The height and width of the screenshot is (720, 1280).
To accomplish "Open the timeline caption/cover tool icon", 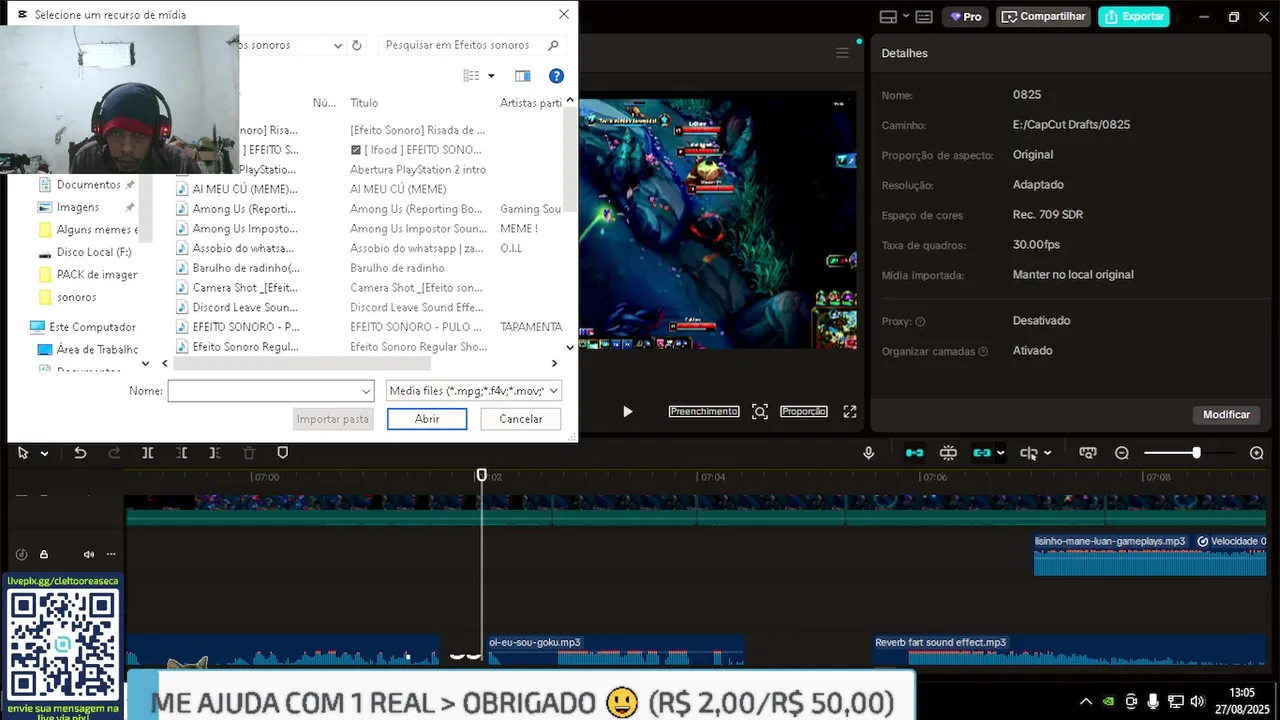I will point(1088,453).
